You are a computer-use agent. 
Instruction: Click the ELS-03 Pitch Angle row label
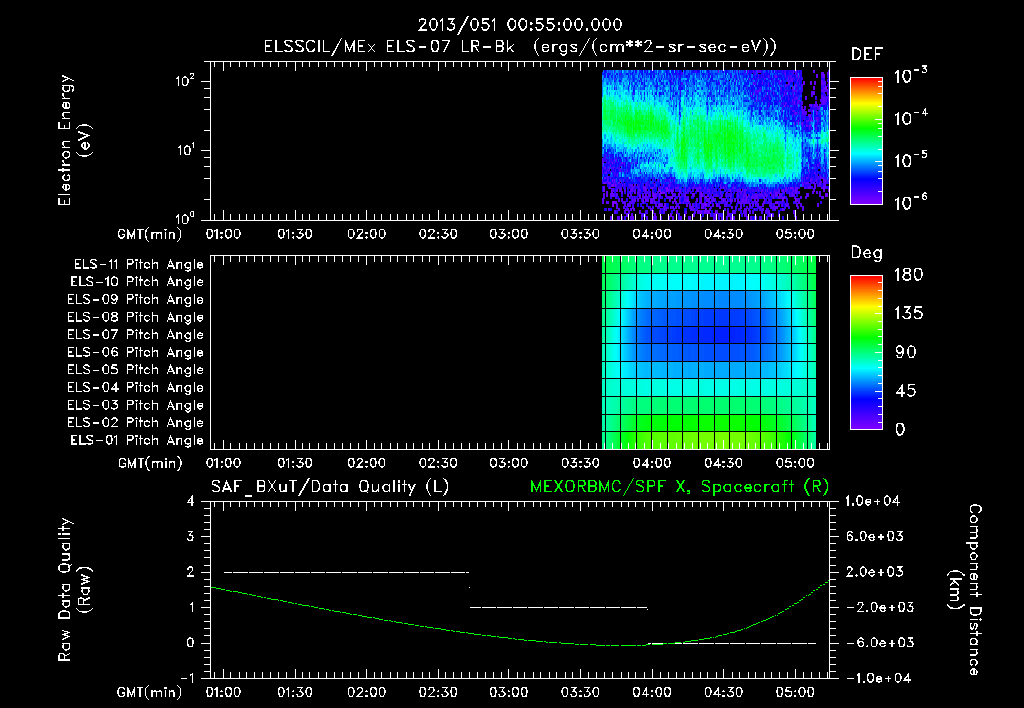[x=135, y=405]
